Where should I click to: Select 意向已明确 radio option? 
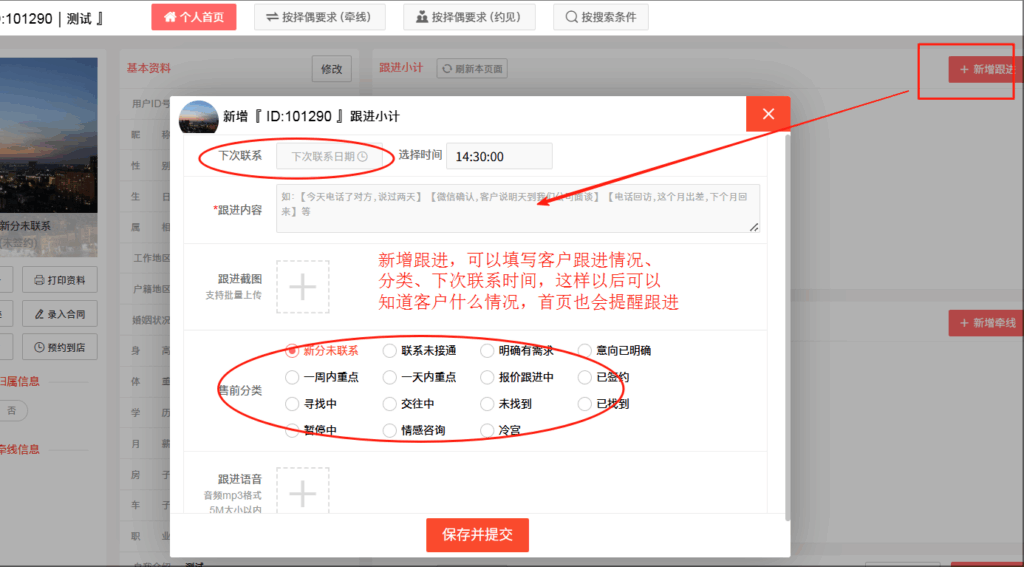pyautogui.click(x=584, y=351)
